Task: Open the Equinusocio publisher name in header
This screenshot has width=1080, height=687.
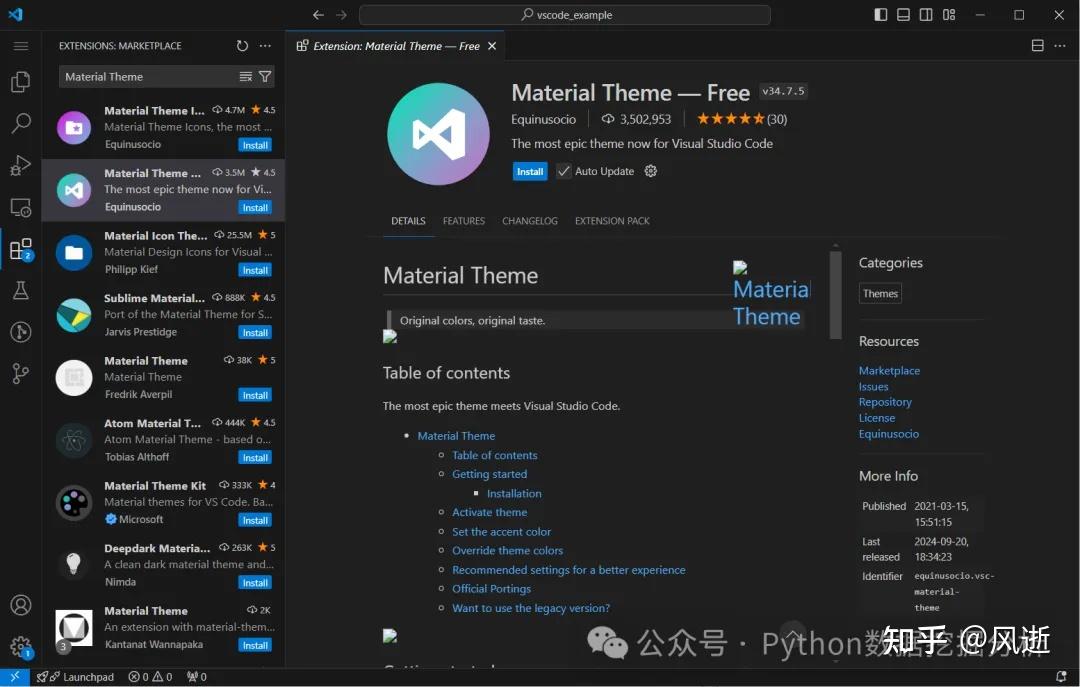Action: [x=543, y=119]
